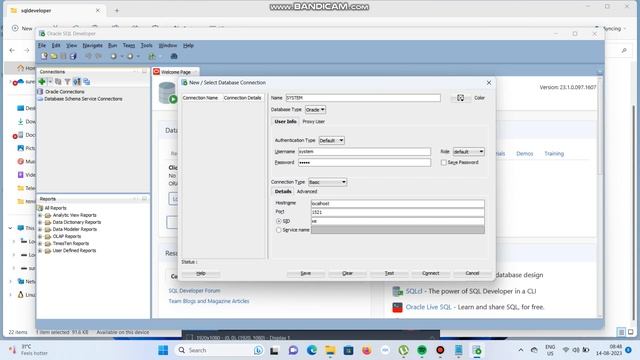This screenshot has height=360, width=640.
Task: Open File Explorer from taskbar
Action: pos(330,350)
